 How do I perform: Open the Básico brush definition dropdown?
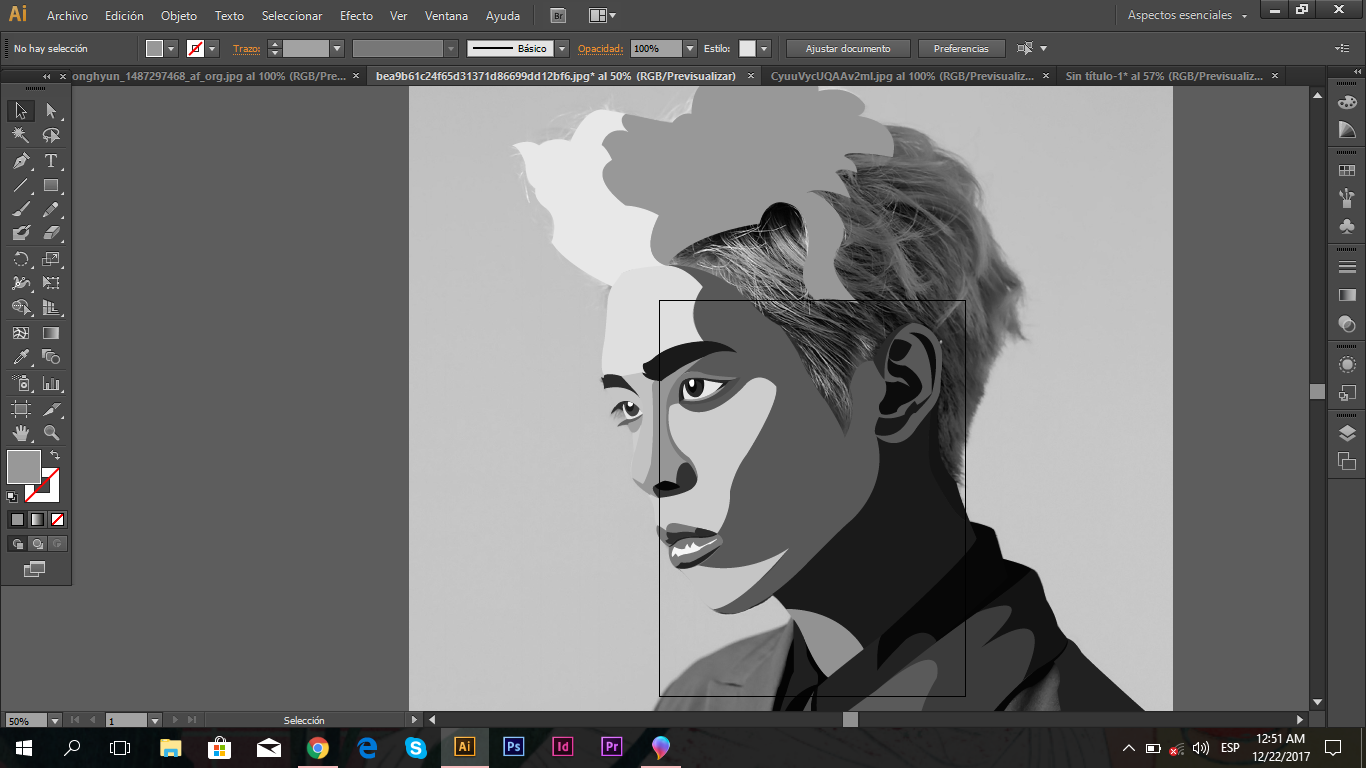562,48
